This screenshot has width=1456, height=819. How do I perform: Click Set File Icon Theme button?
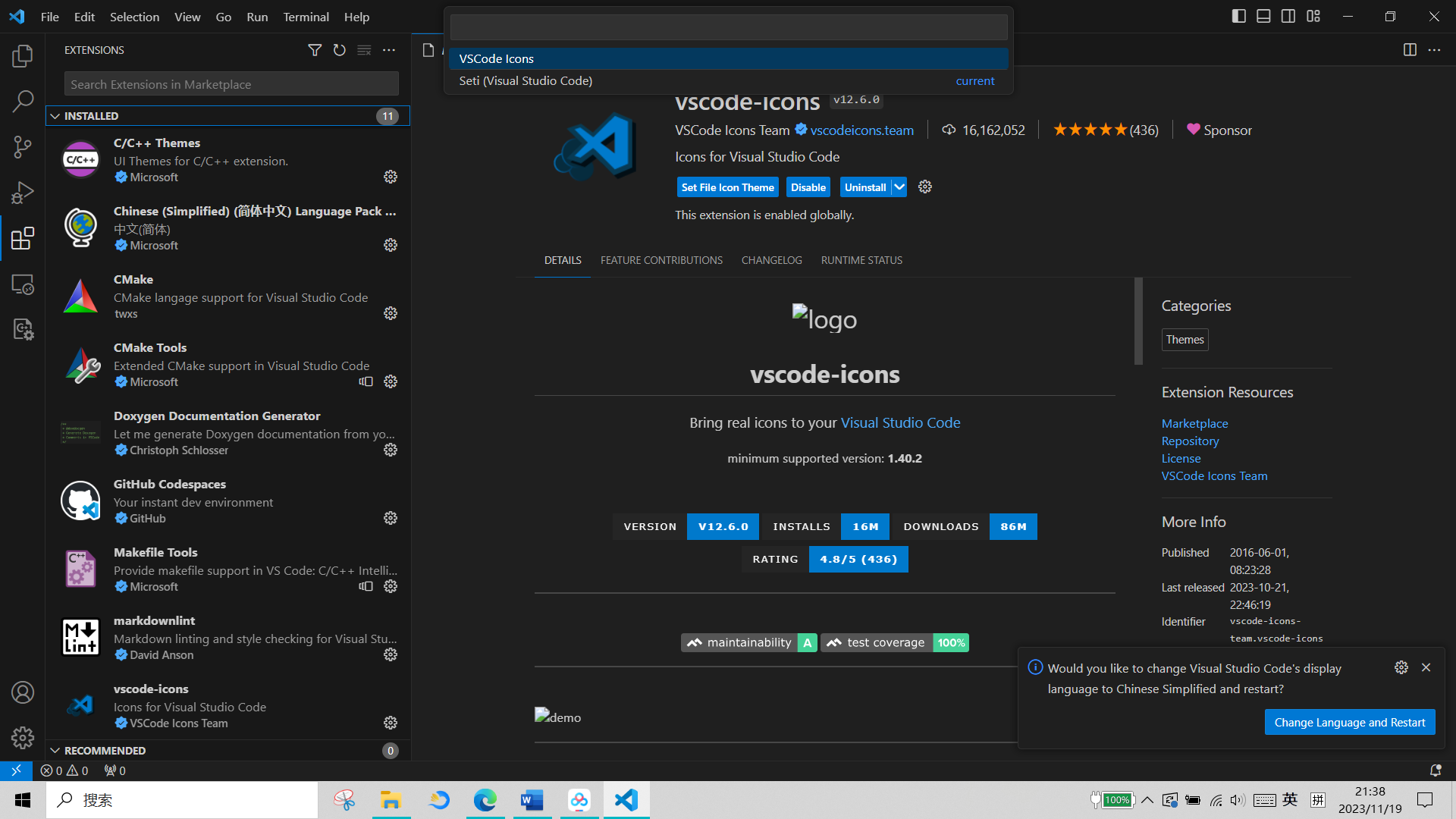click(x=727, y=187)
